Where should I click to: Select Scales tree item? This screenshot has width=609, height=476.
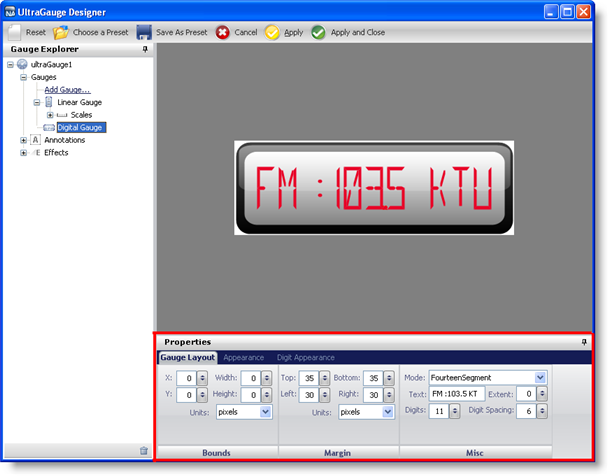pos(81,115)
